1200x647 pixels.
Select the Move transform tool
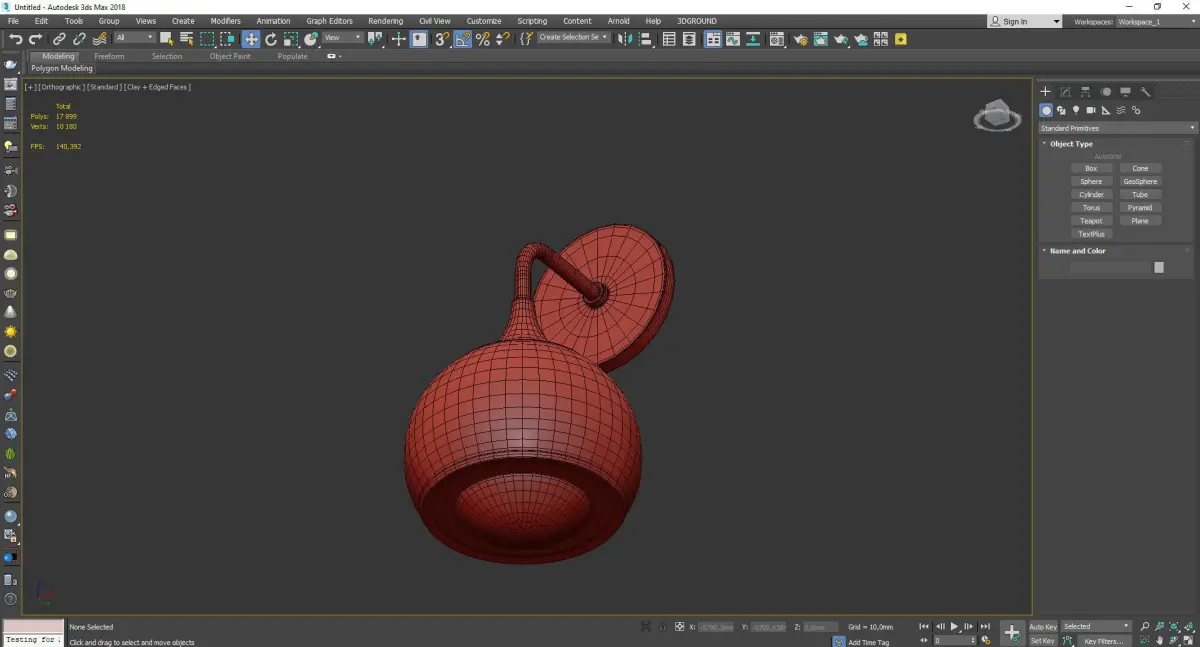click(250, 39)
